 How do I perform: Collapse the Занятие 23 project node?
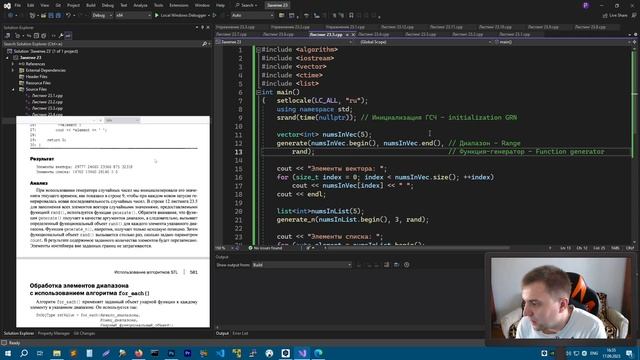coord(7,58)
